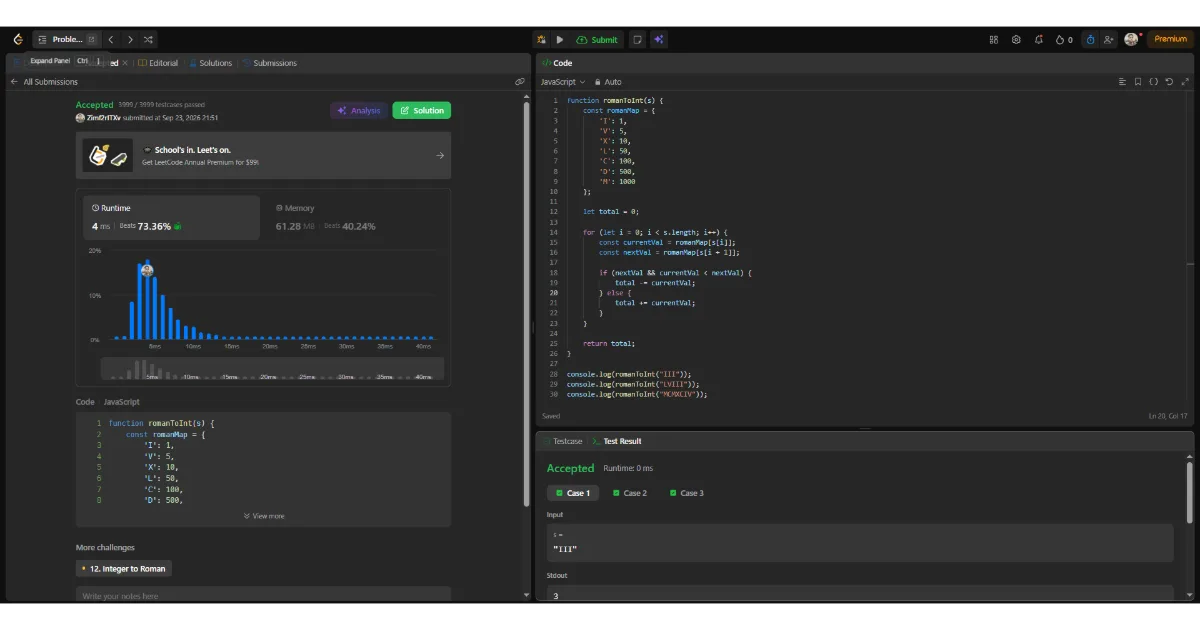Click the streak fire counter
Screen dimensions: 1200x630
pyautogui.click(x=1064, y=39)
